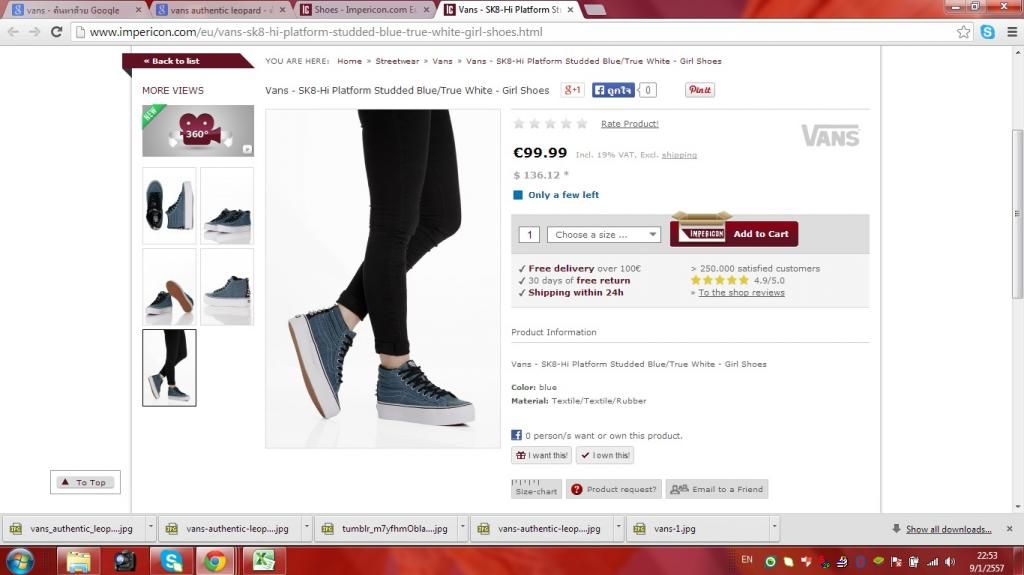Screen dimensions: 1024x575
Task: Click the Google +1 share button
Action: (x=572, y=90)
